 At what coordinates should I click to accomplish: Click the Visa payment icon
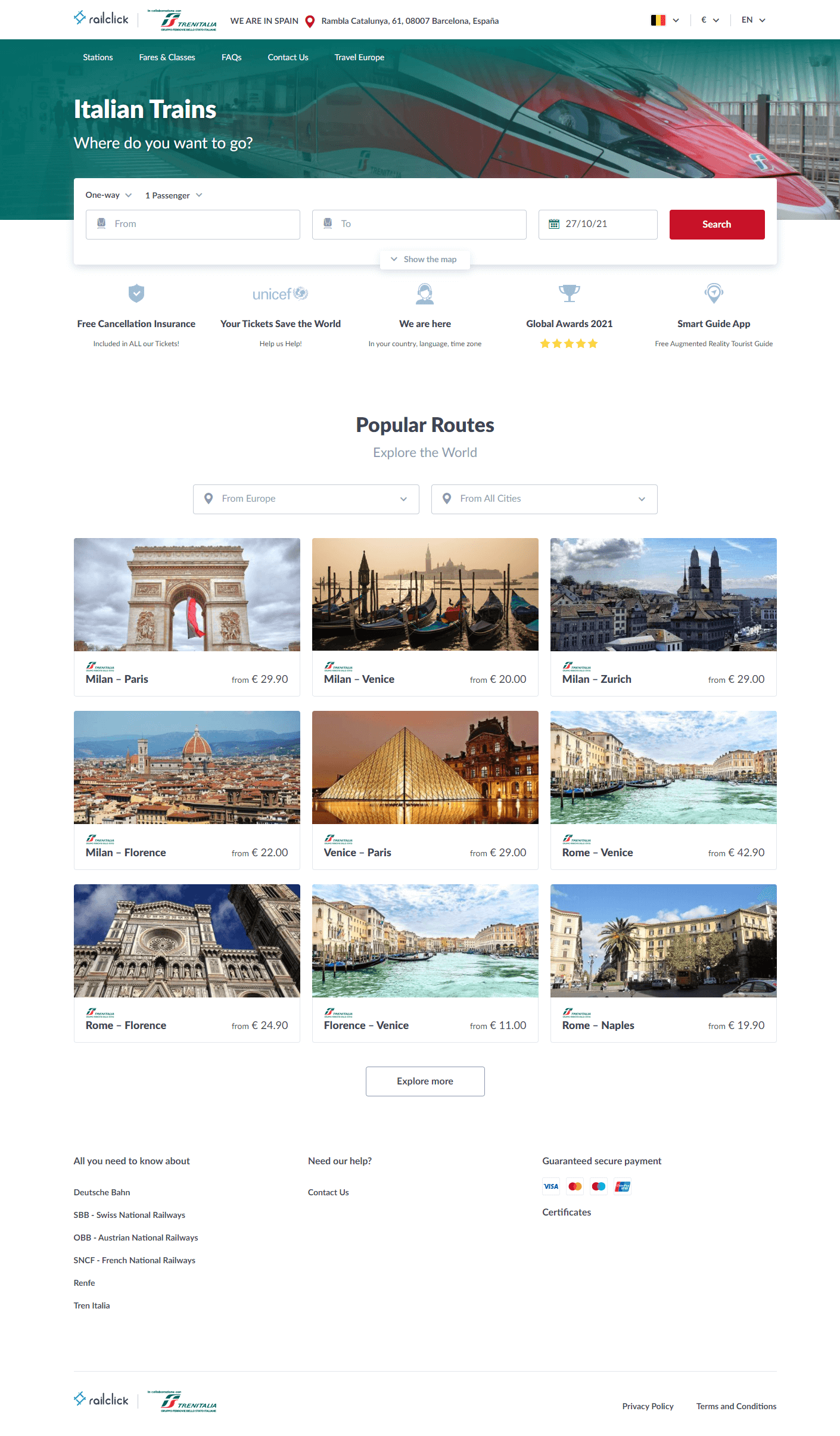tap(551, 1186)
